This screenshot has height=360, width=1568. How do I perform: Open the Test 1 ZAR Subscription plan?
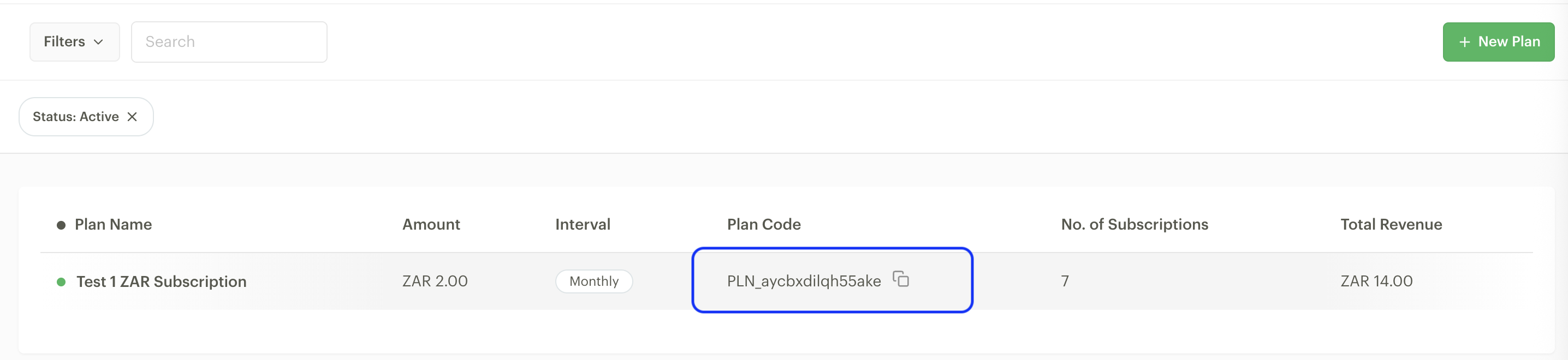pos(161,281)
